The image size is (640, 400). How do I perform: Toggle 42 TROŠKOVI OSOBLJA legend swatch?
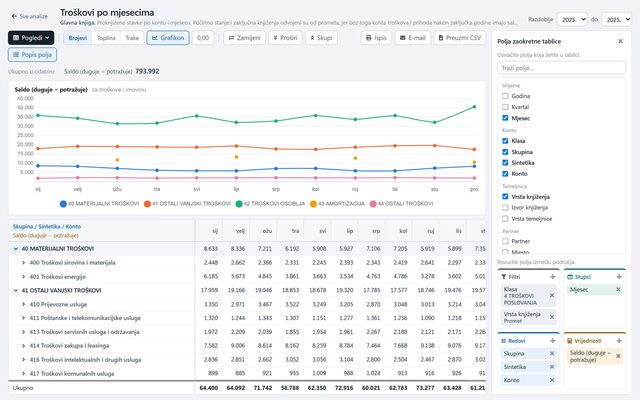(239, 204)
